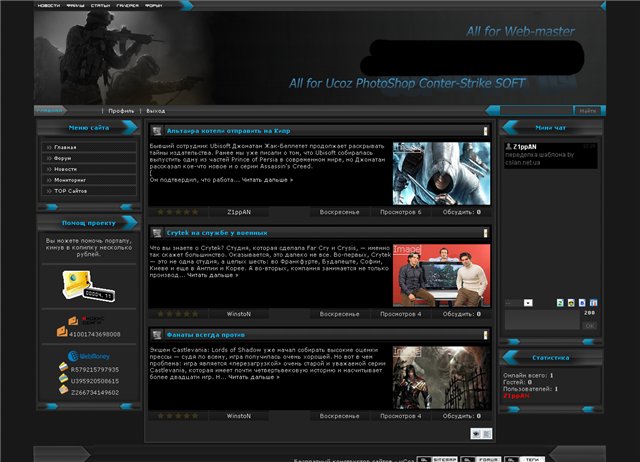Select Новости in the site menu
Screen dimensions: 640x462
pyautogui.click(x=89, y=169)
